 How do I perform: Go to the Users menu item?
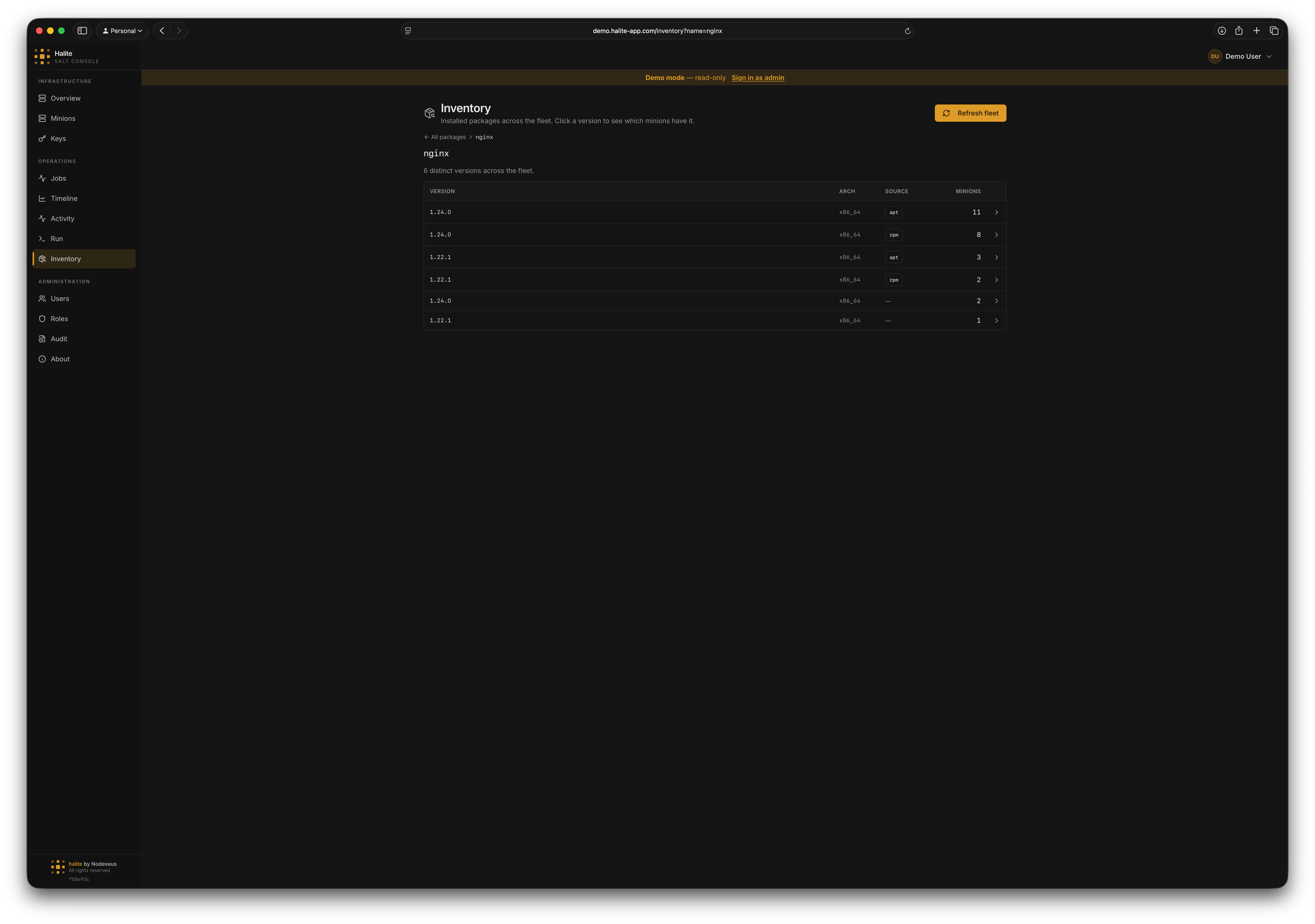84,299
